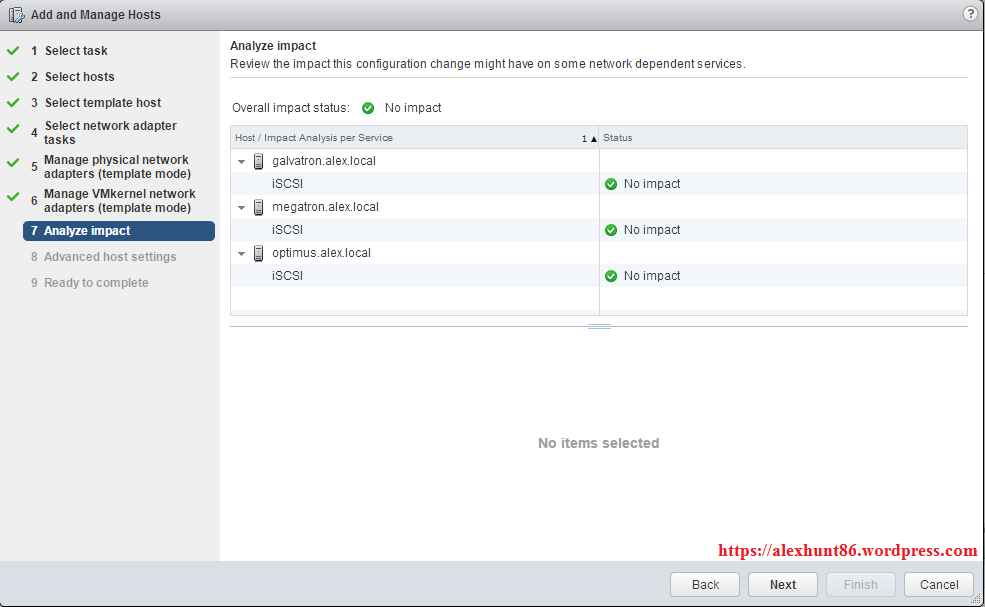
Task: Click the panel splitter handle below the table
Action: pos(599,326)
